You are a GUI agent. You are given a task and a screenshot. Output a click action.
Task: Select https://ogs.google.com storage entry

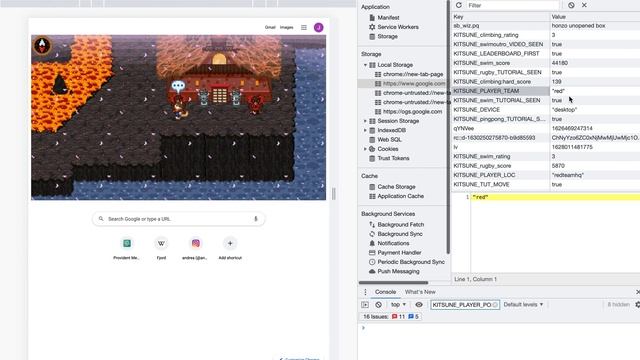(x=412, y=111)
